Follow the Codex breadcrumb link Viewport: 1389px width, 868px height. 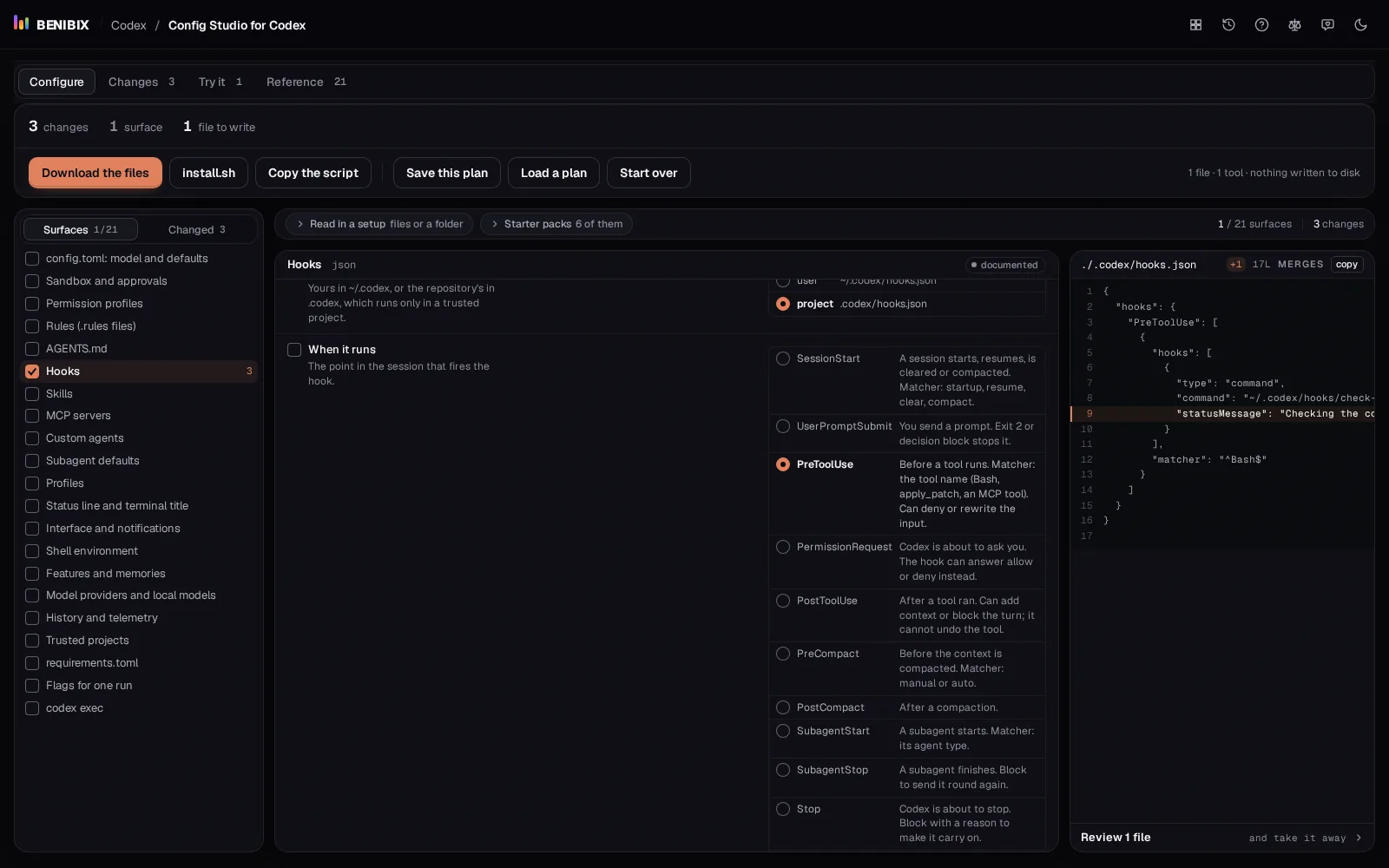[128, 25]
